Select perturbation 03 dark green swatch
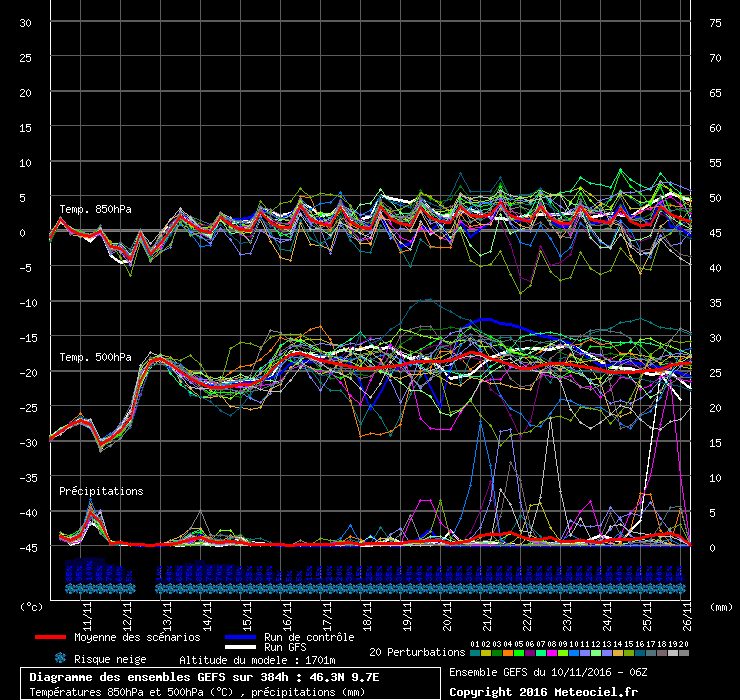The image size is (740, 700). (496, 653)
